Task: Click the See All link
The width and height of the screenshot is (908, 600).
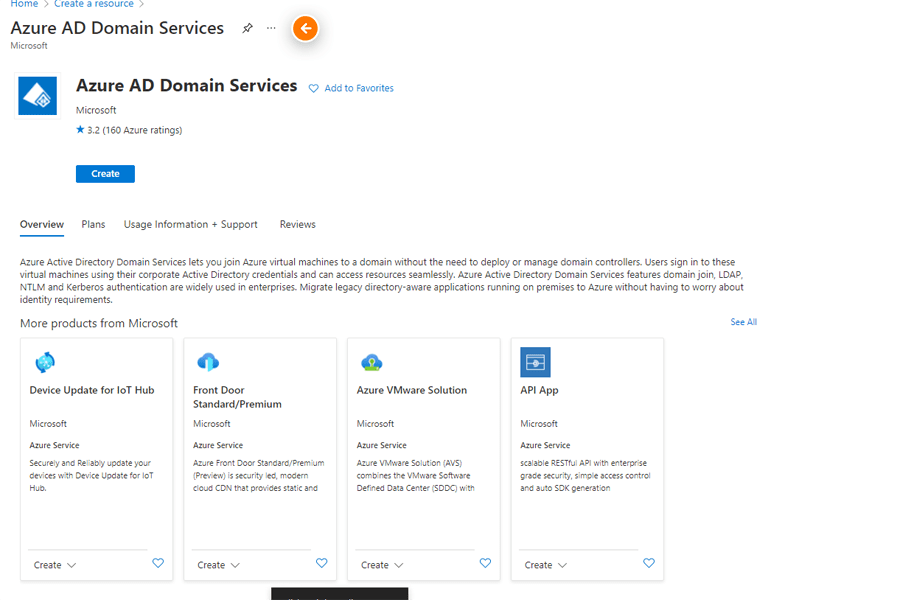Action: (744, 322)
